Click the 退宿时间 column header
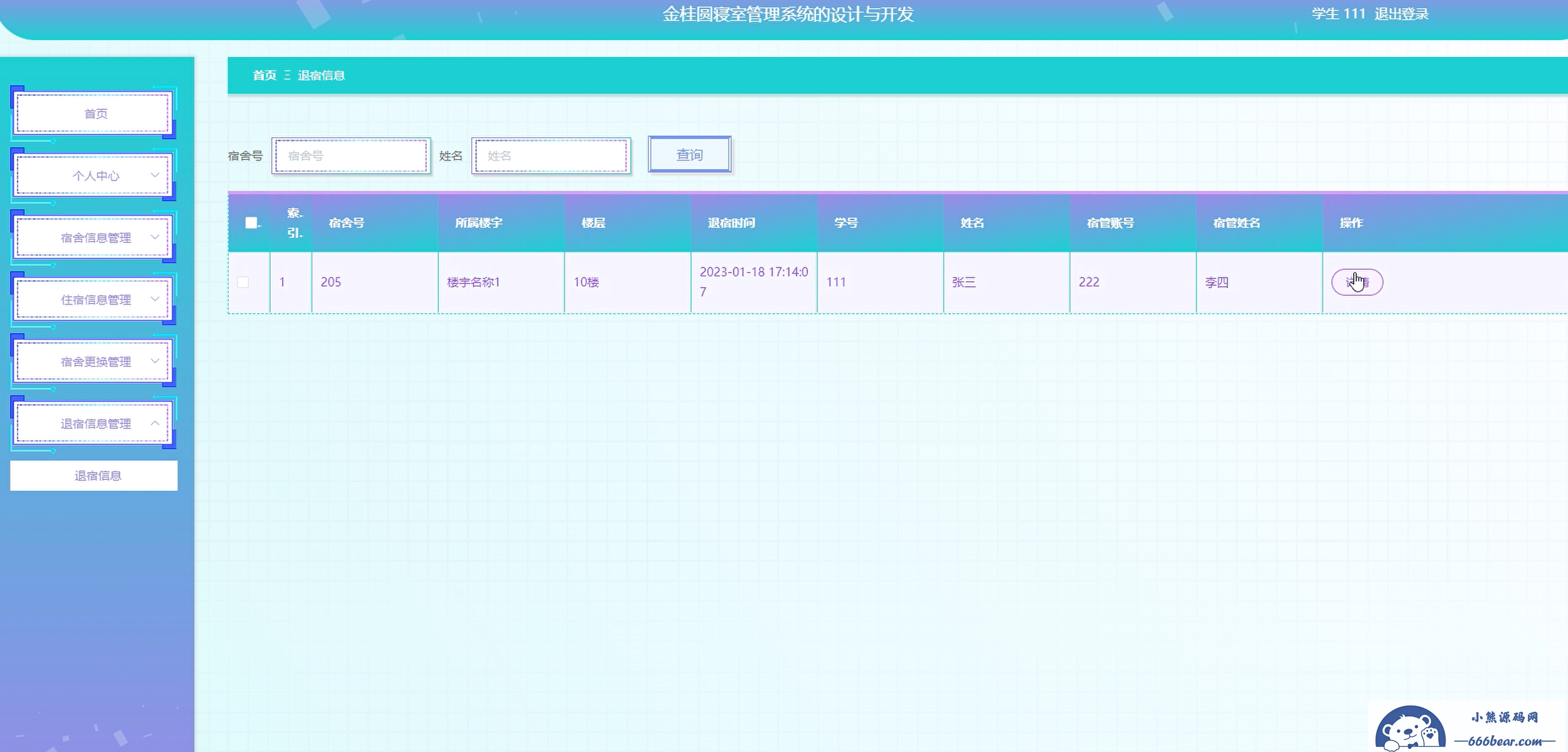 731,223
